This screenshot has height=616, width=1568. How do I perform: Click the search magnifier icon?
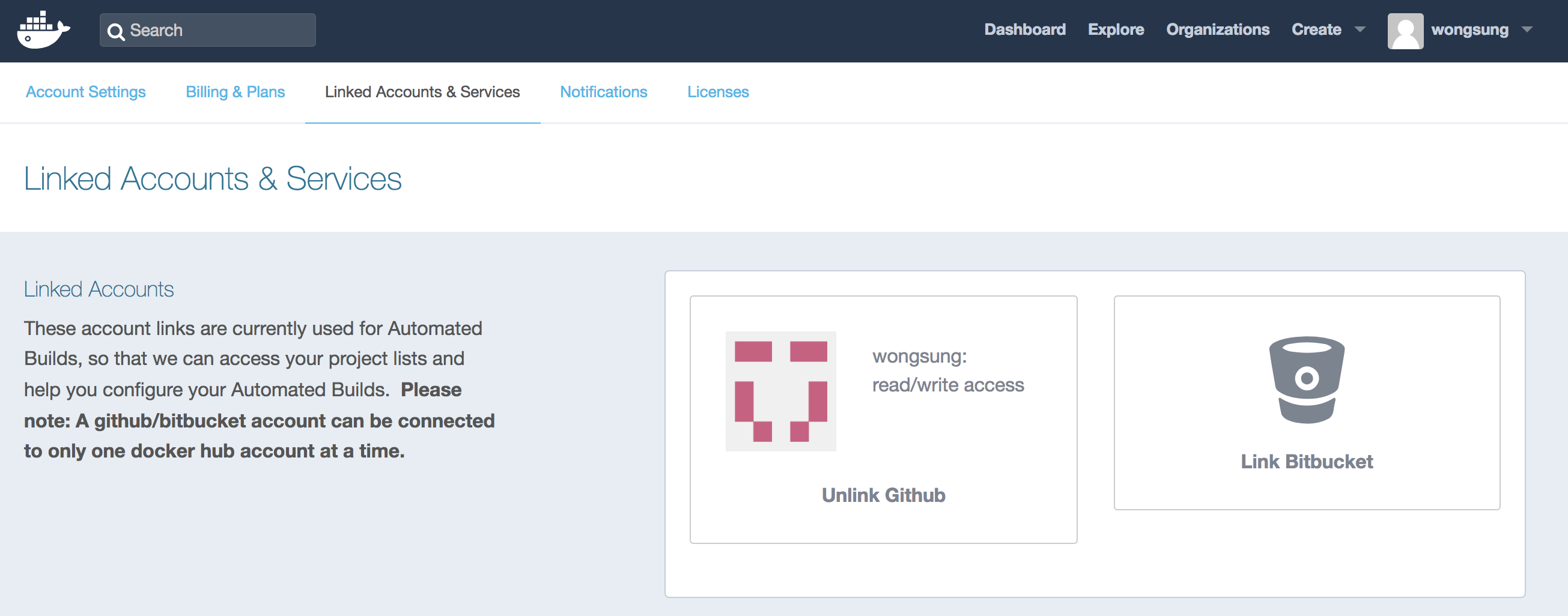pos(116,31)
